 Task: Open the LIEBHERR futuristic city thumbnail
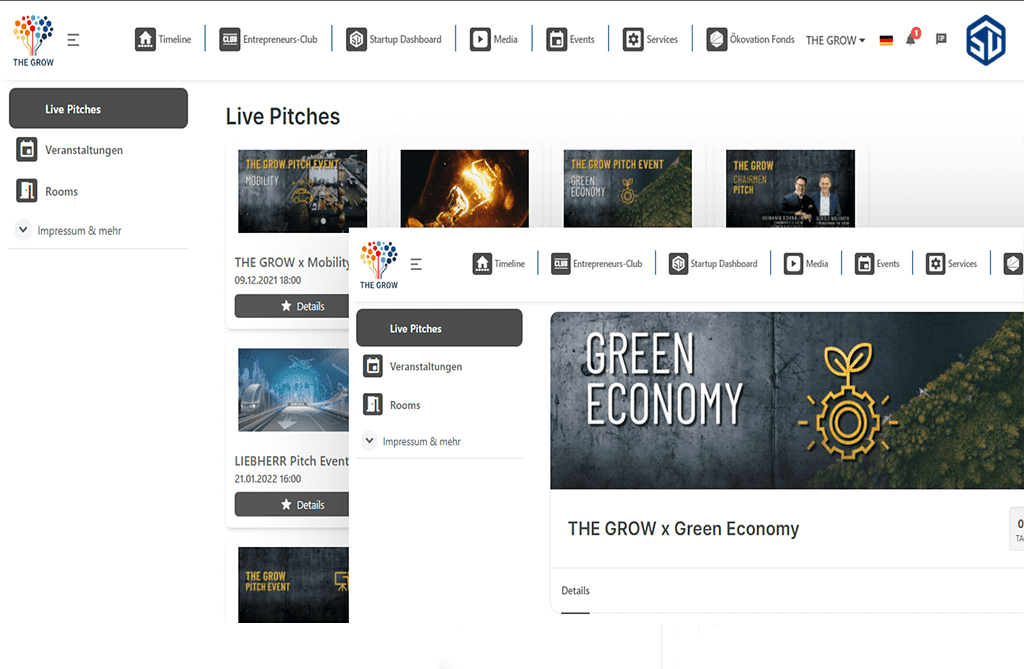tap(293, 389)
